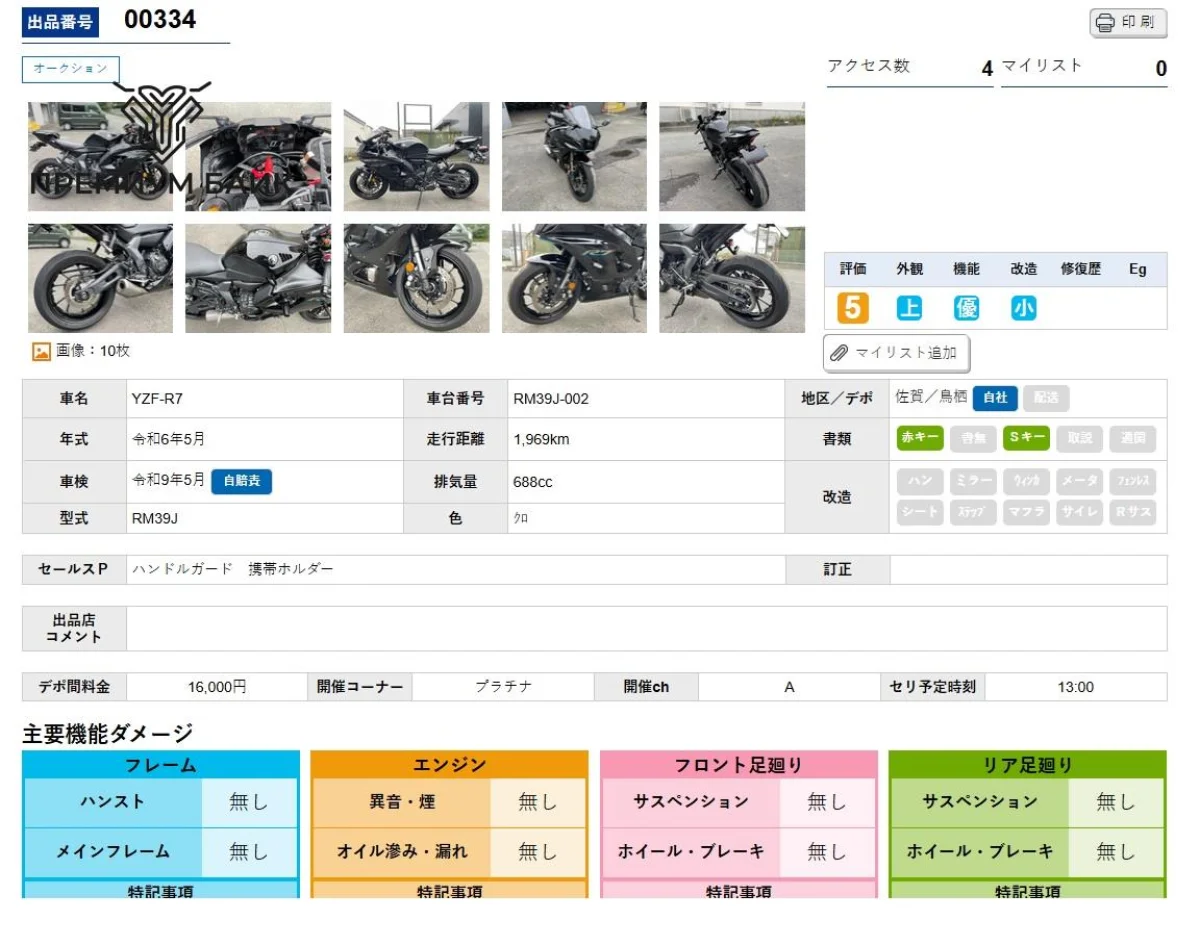The width and height of the screenshot is (1200, 946).
Task: Click the image count icon beside 画像:10枚
Action: point(41,352)
